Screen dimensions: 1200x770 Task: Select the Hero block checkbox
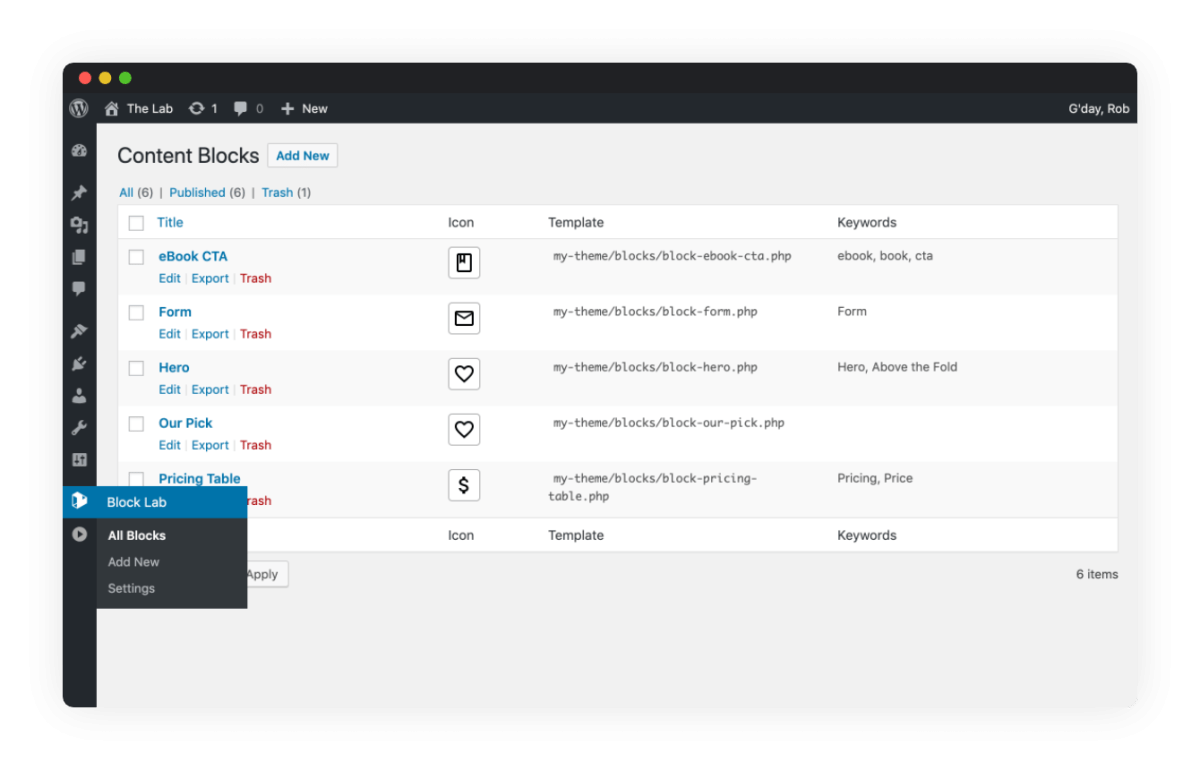point(136,368)
